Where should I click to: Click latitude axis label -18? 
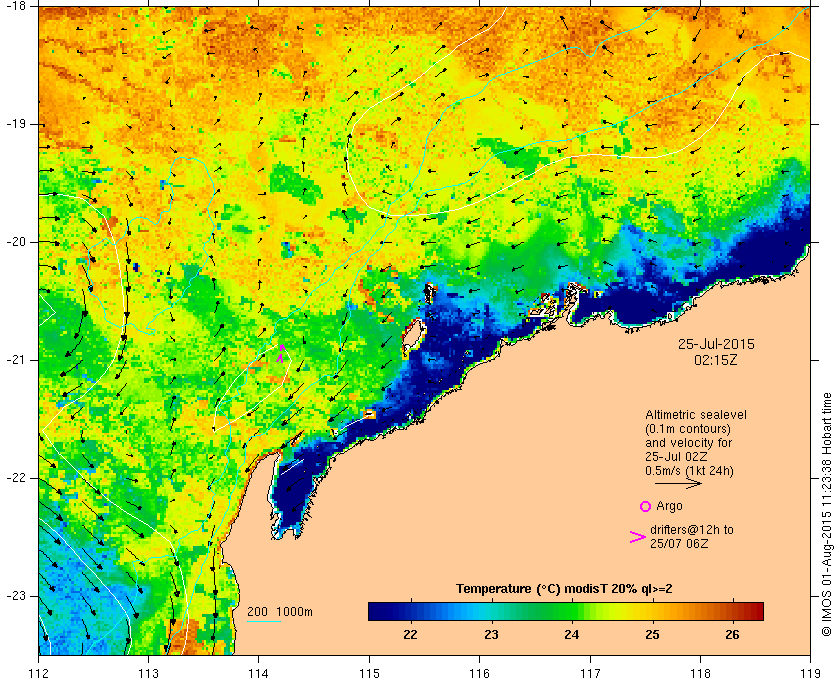(x=15, y=6)
